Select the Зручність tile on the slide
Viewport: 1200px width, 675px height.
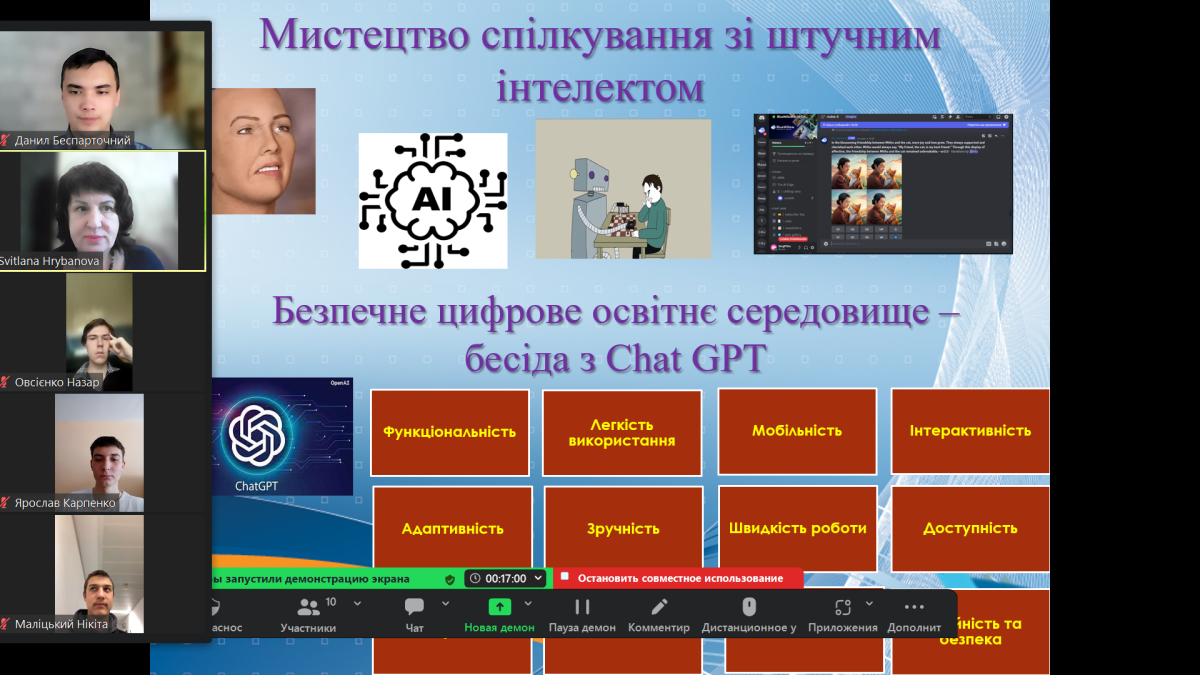tap(622, 529)
